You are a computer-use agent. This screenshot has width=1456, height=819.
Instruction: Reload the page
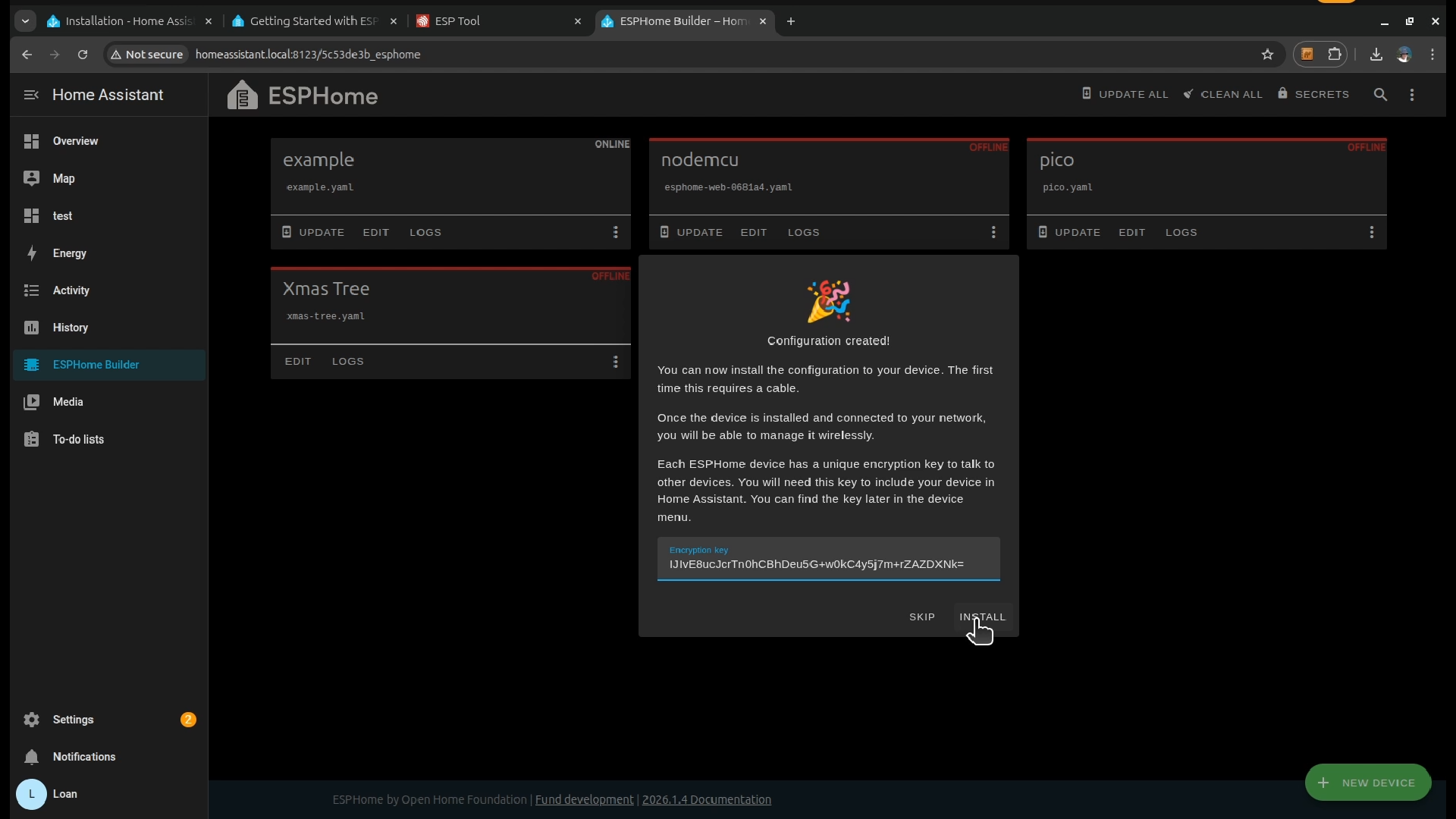click(83, 55)
